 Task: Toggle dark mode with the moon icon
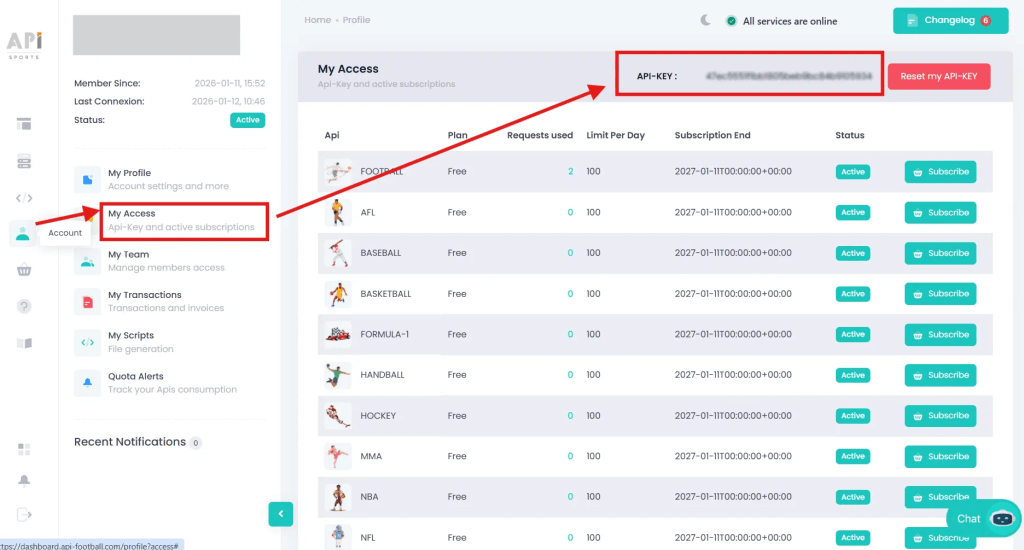pos(706,20)
